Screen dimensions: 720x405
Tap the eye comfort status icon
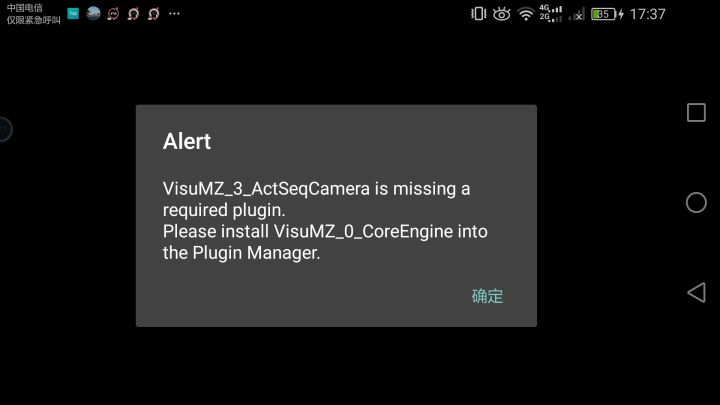[501, 14]
